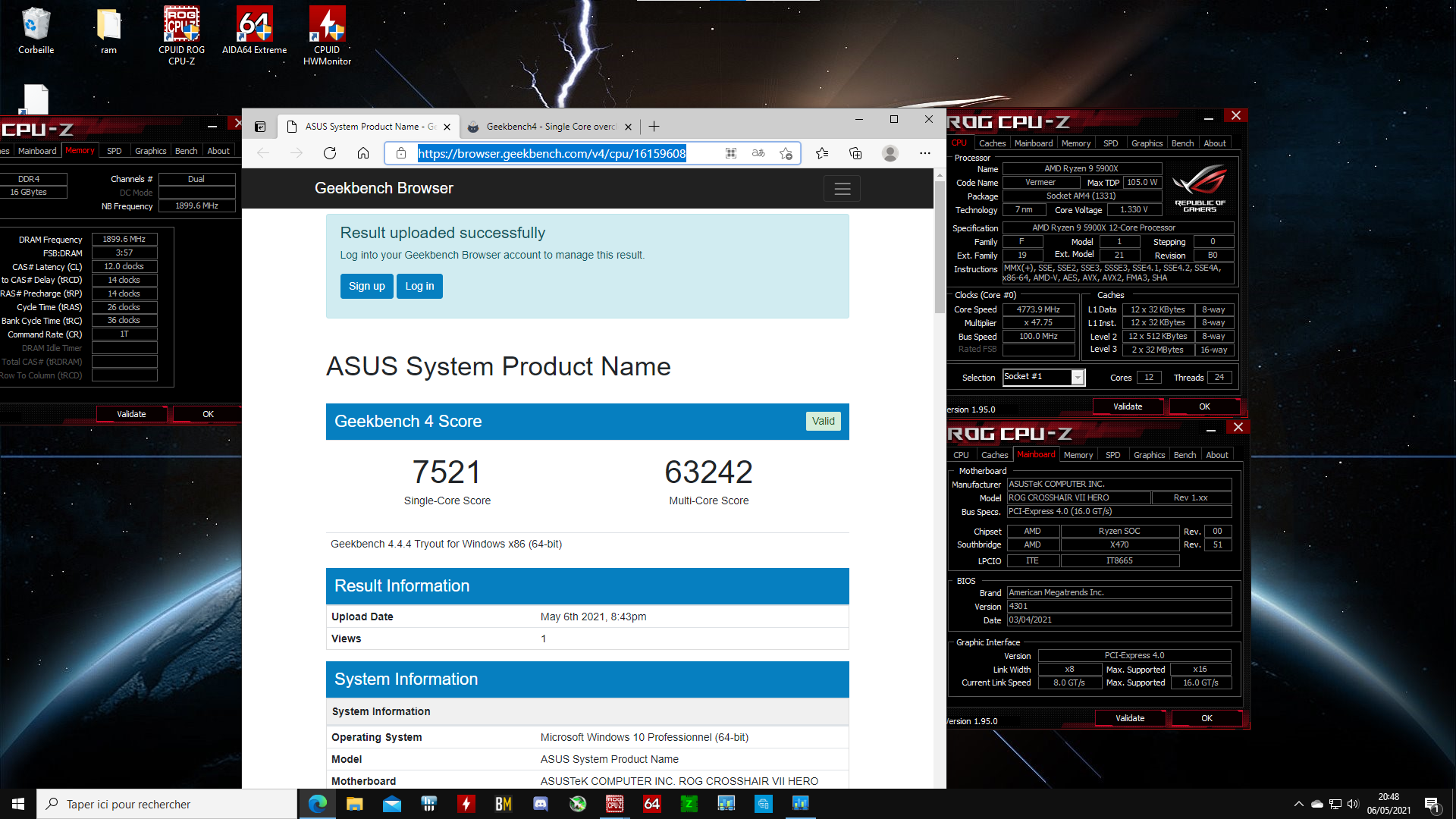Open the BM app in taskbar
This screenshot has height=819, width=1456.
click(x=504, y=804)
